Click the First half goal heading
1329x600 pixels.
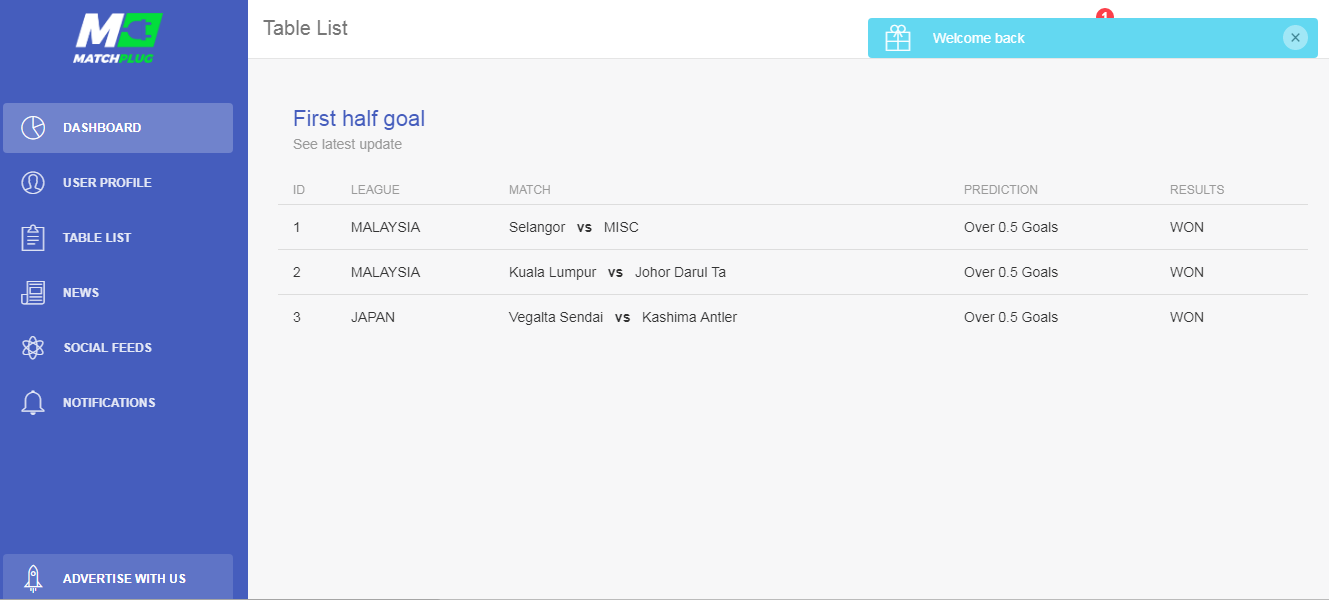pyautogui.click(x=359, y=118)
